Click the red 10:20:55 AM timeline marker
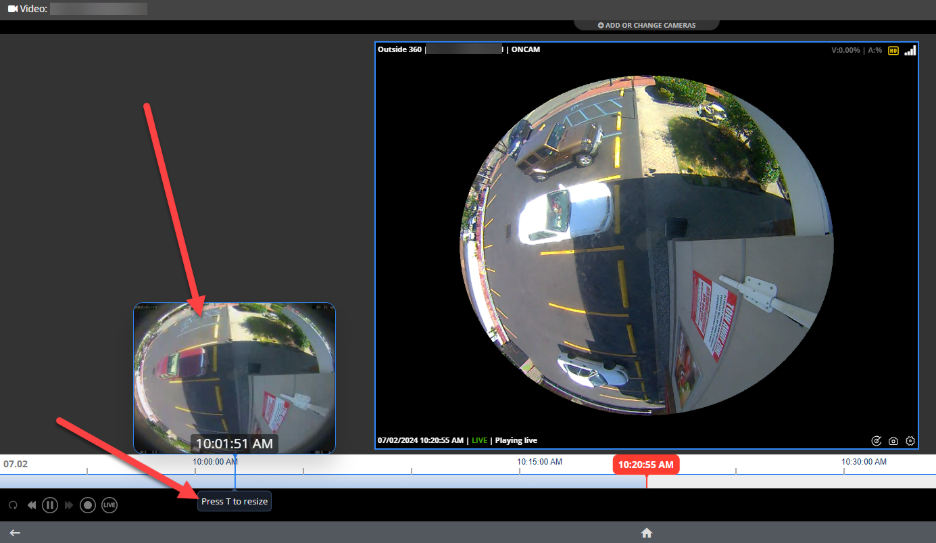The width and height of the screenshot is (936, 543). (x=646, y=465)
